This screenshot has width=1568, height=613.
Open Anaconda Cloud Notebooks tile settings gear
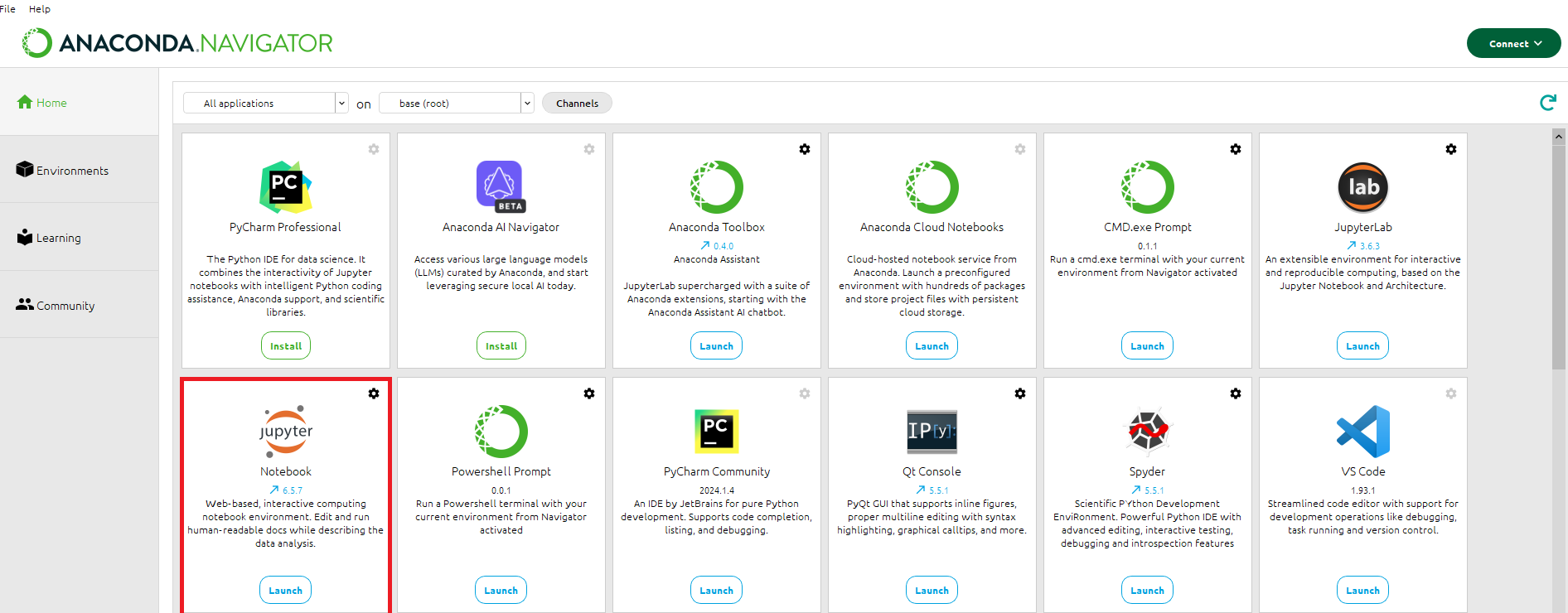pyautogui.click(x=1020, y=149)
